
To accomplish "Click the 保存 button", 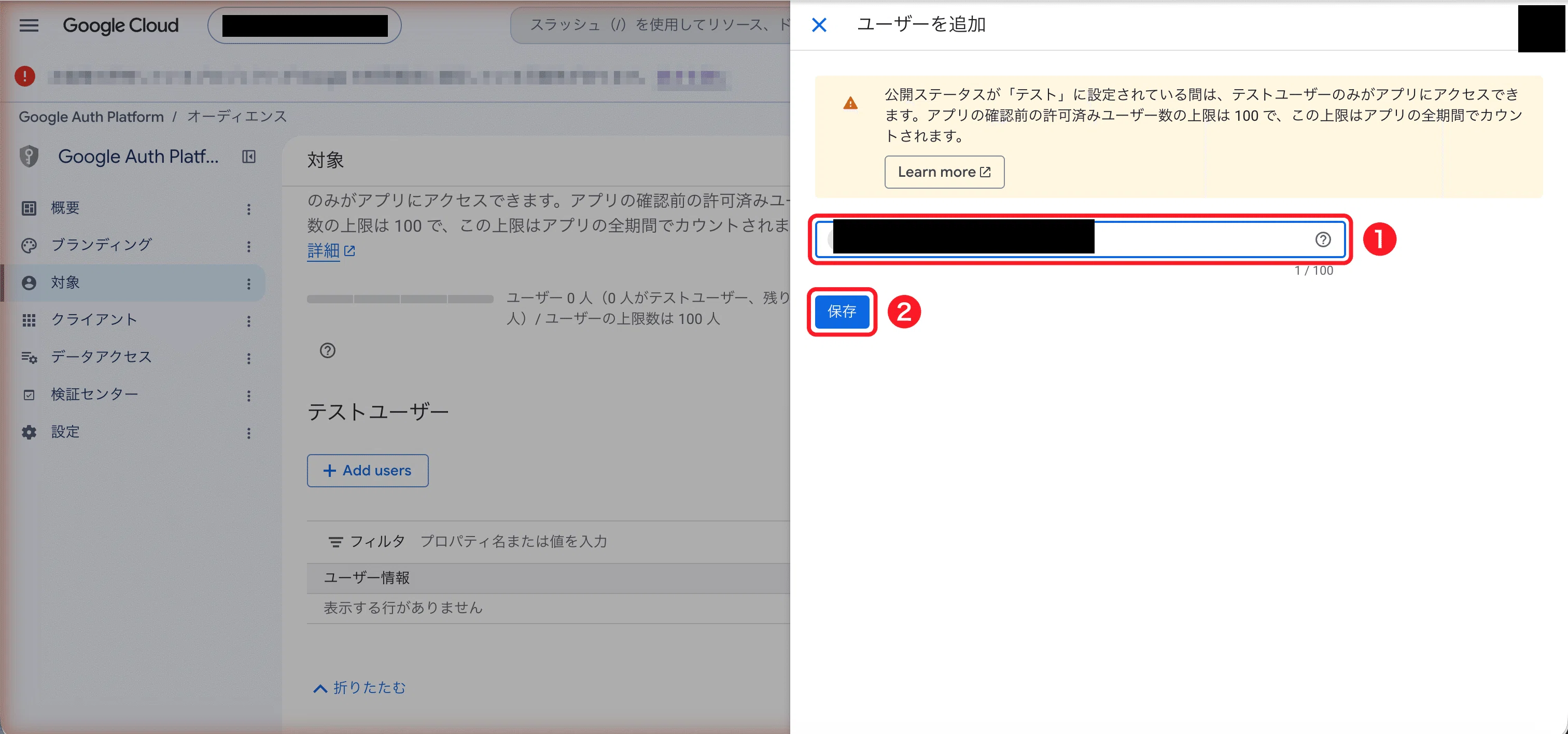I will [841, 312].
